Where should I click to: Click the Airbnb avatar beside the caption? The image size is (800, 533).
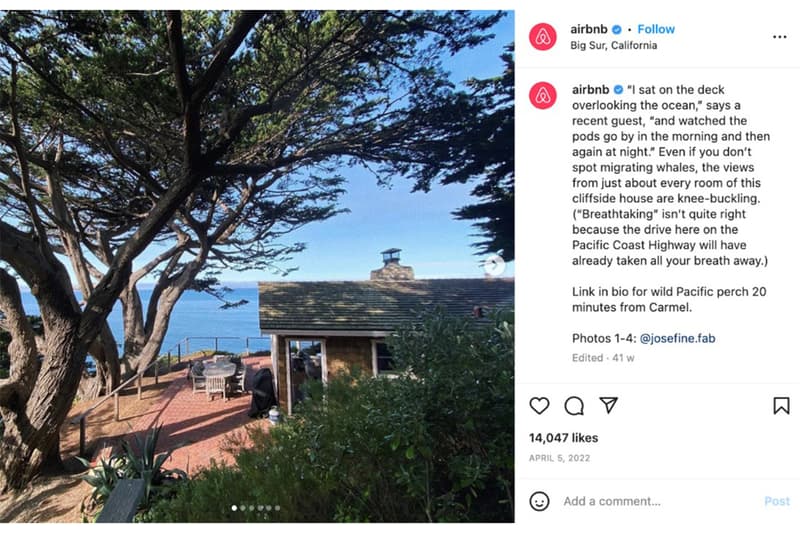click(x=543, y=95)
